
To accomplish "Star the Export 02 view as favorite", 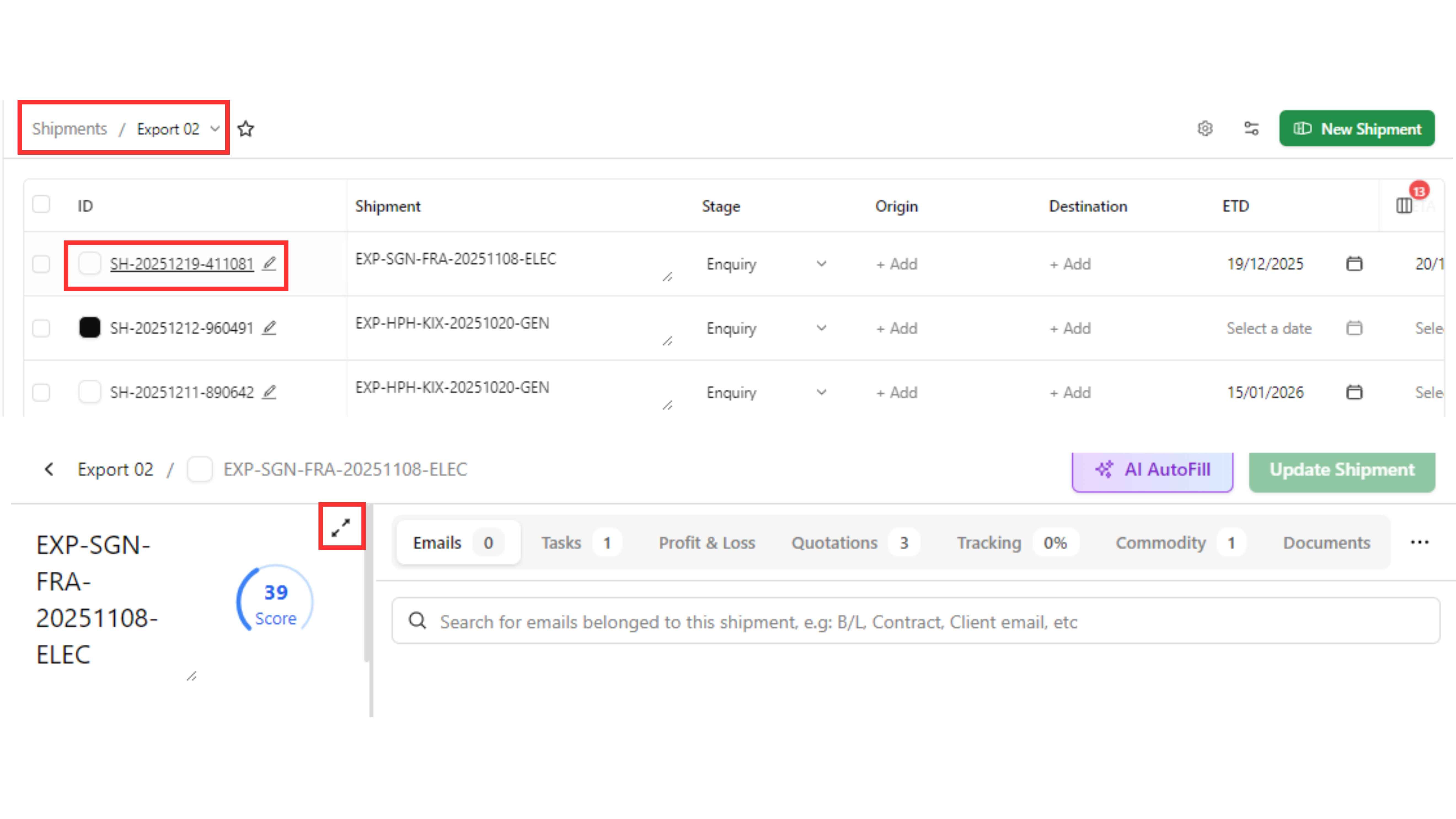I will pyautogui.click(x=245, y=129).
